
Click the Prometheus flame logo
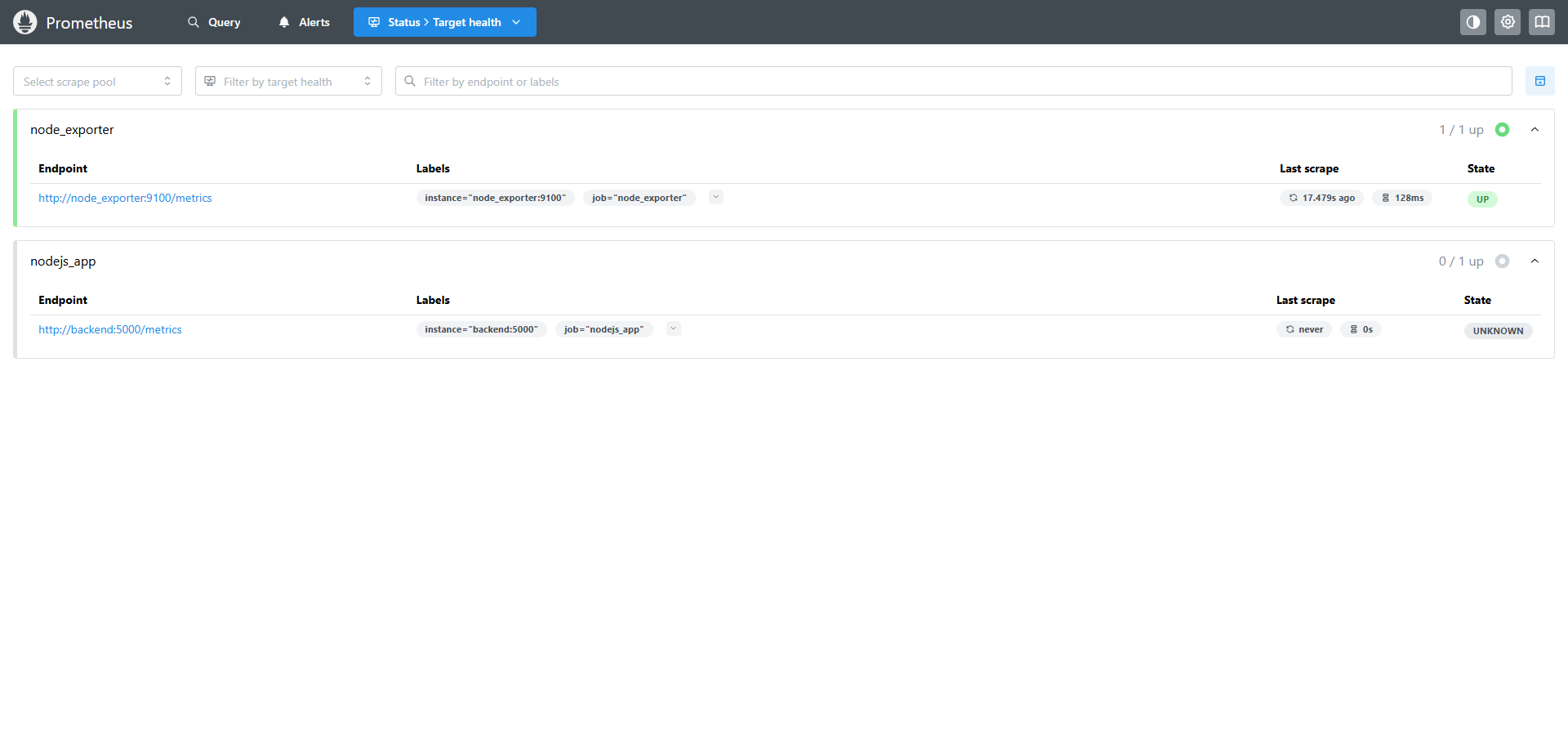tap(25, 22)
